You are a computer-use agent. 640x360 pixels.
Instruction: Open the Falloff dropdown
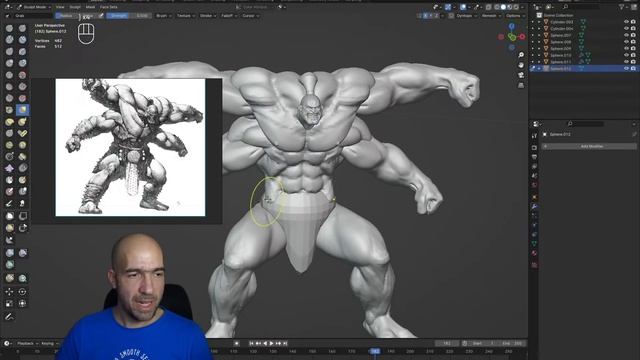click(x=229, y=16)
